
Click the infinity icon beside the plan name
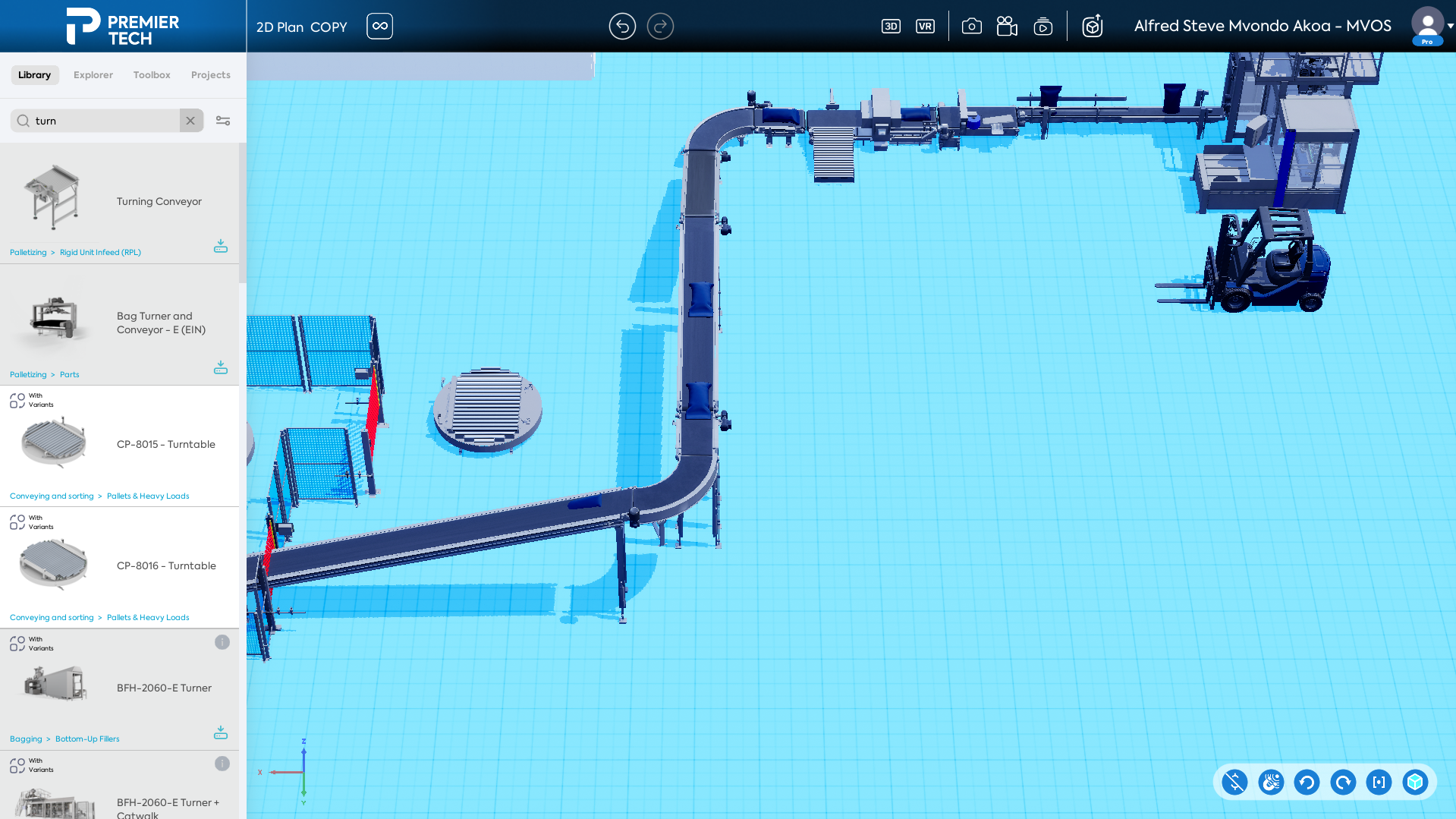379,26
